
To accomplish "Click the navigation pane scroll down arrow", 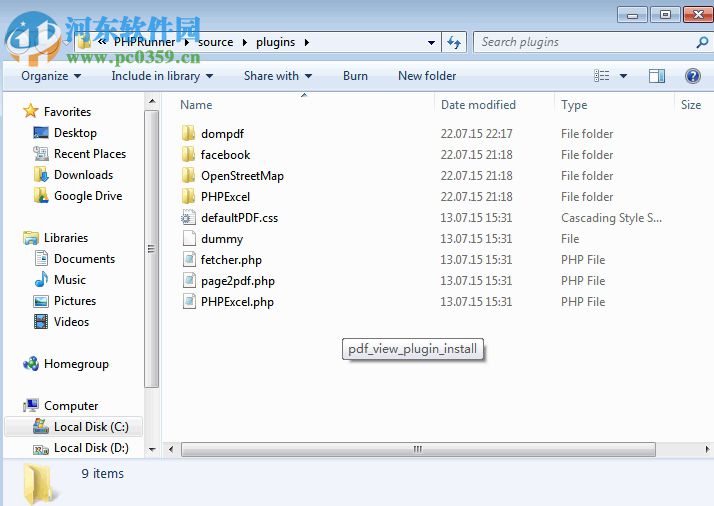I will pyautogui.click(x=152, y=449).
